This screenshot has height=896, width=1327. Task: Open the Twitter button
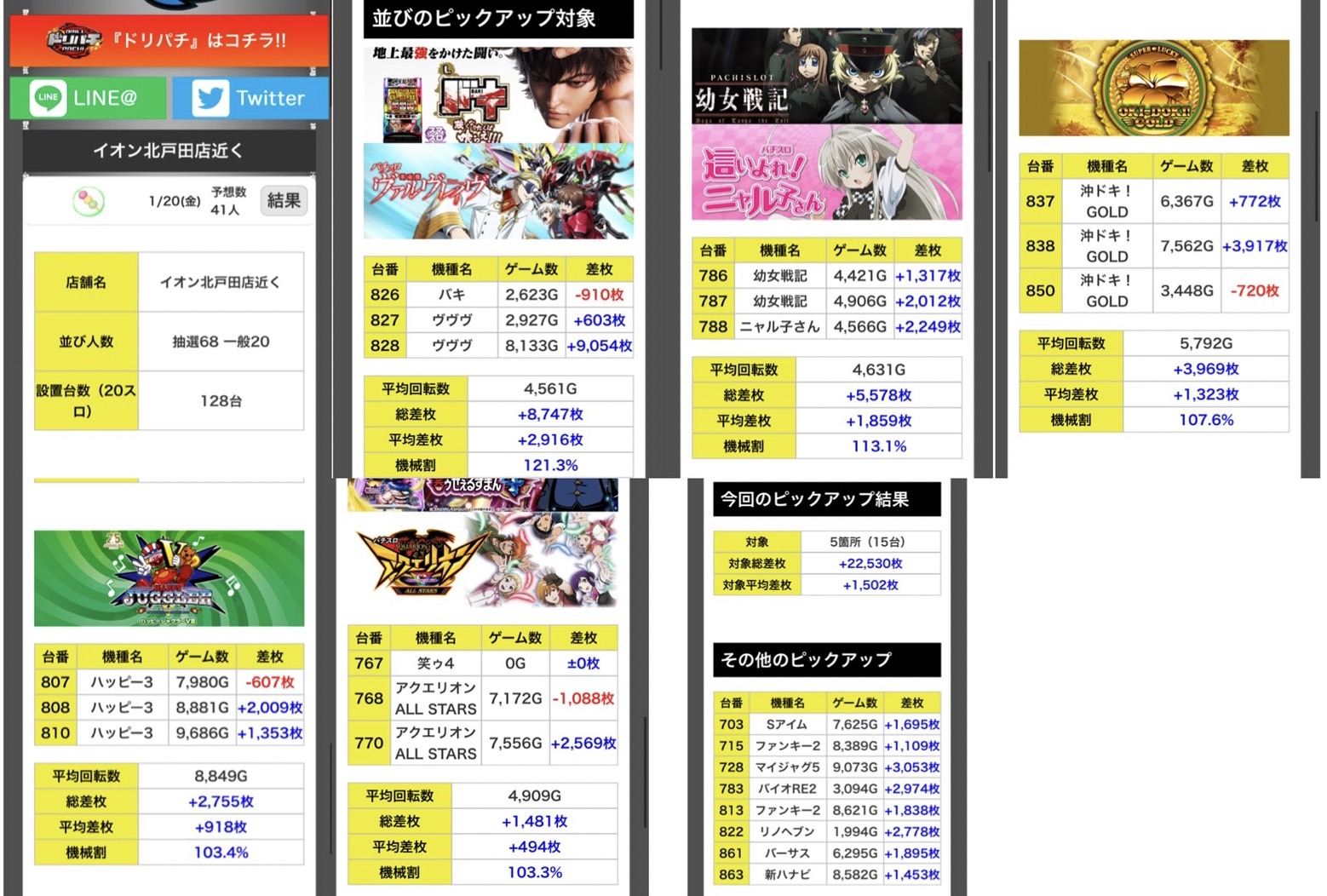coord(250,98)
